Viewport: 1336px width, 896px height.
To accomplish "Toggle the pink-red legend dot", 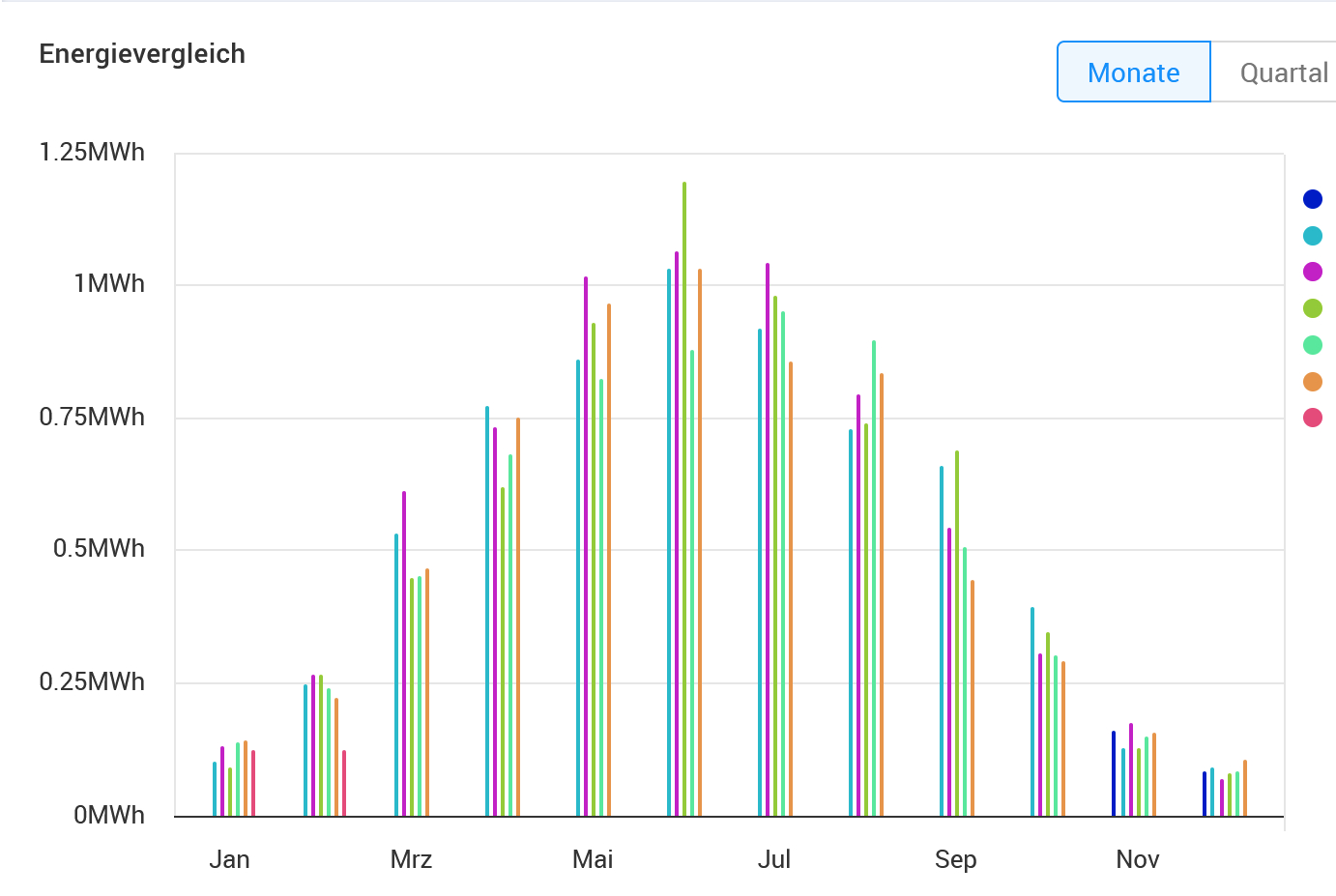I will [x=1312, y=418].
